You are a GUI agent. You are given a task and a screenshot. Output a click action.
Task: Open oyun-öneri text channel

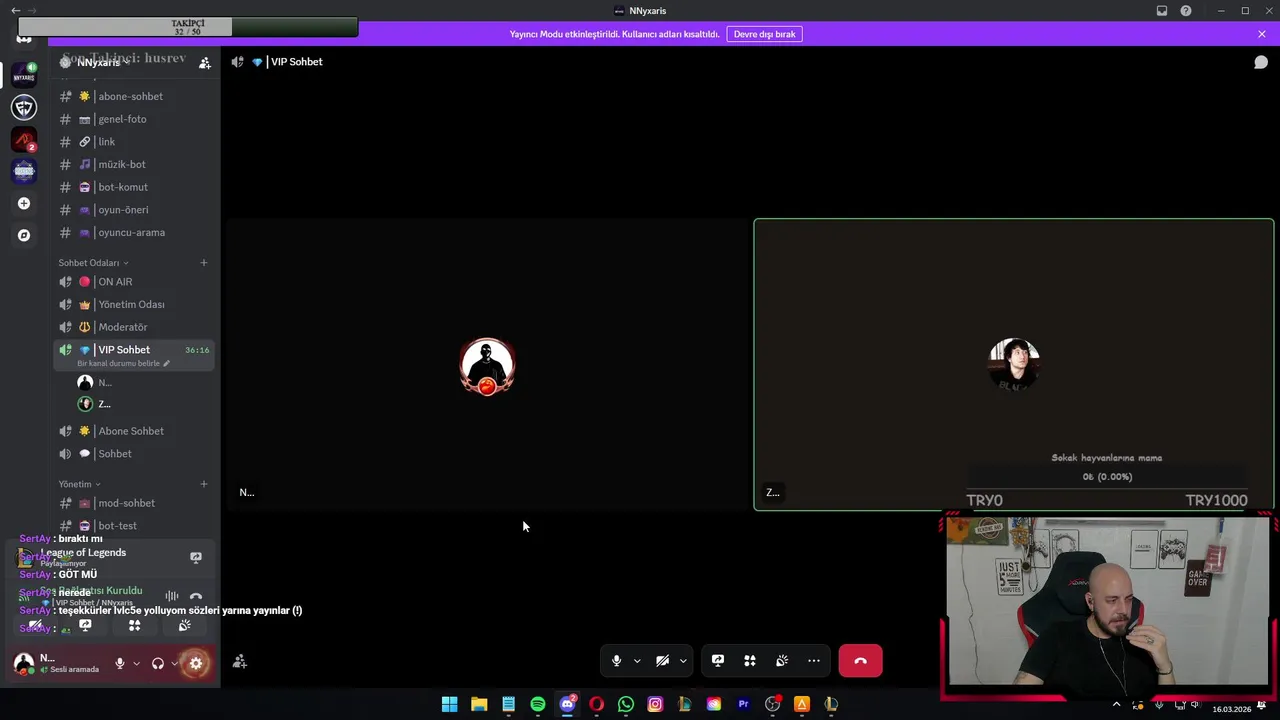pyautogui.click(x=133, y=210)
